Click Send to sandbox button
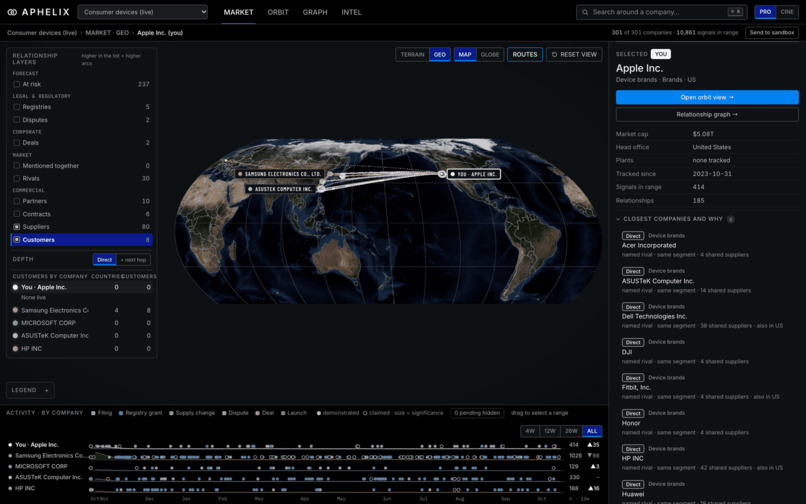Screen dimensions: 806x504 [772, 32]
